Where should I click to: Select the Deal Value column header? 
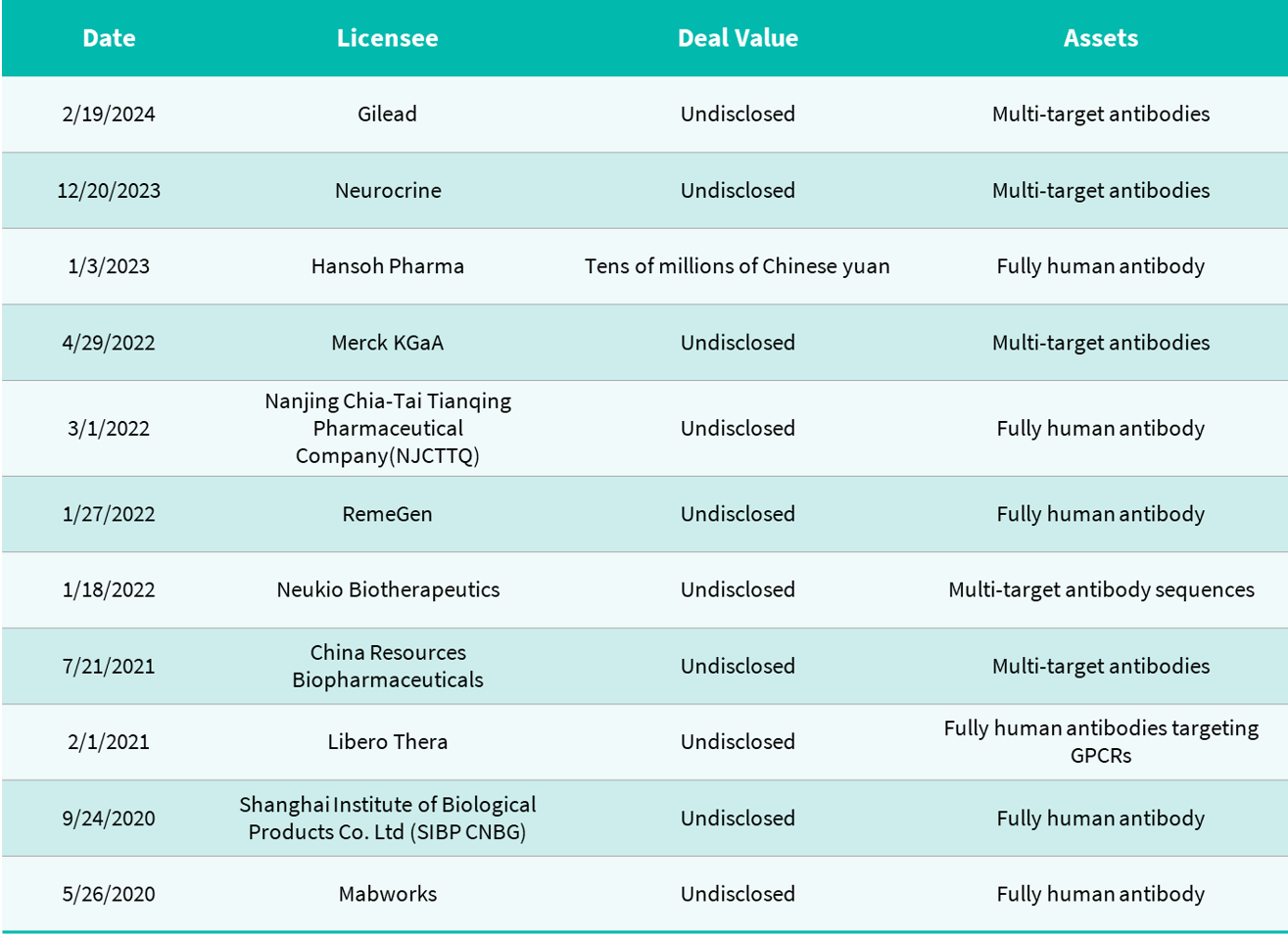pyautogui.click(x=738, y=38)
